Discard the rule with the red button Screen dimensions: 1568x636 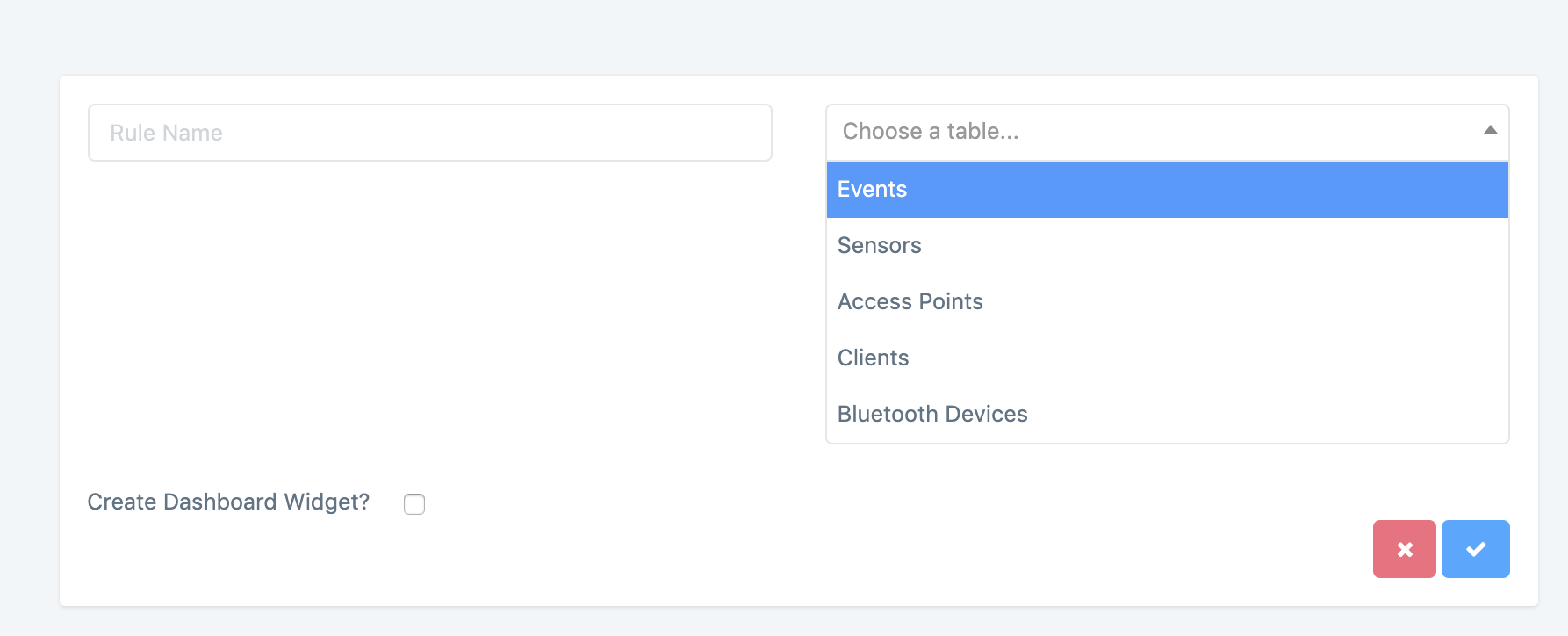tap(1404, 549)
